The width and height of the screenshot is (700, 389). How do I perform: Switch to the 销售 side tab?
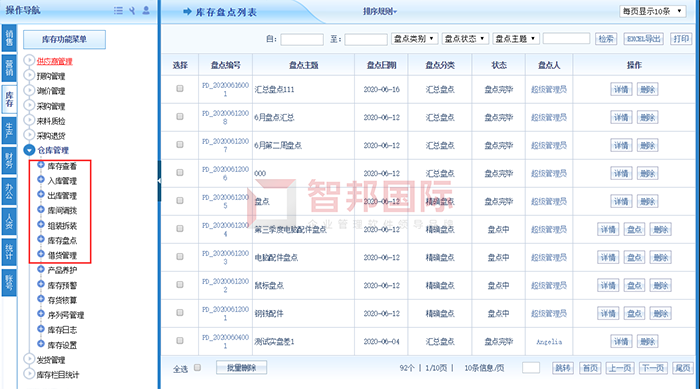click(x=9, y=38)
